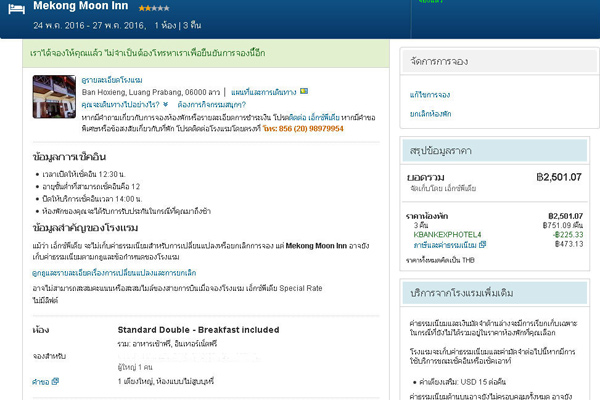Click the popup icon beside คำขอ
Image resolution: width=600 pixels, height=400 pixels.
coord(56,382)
